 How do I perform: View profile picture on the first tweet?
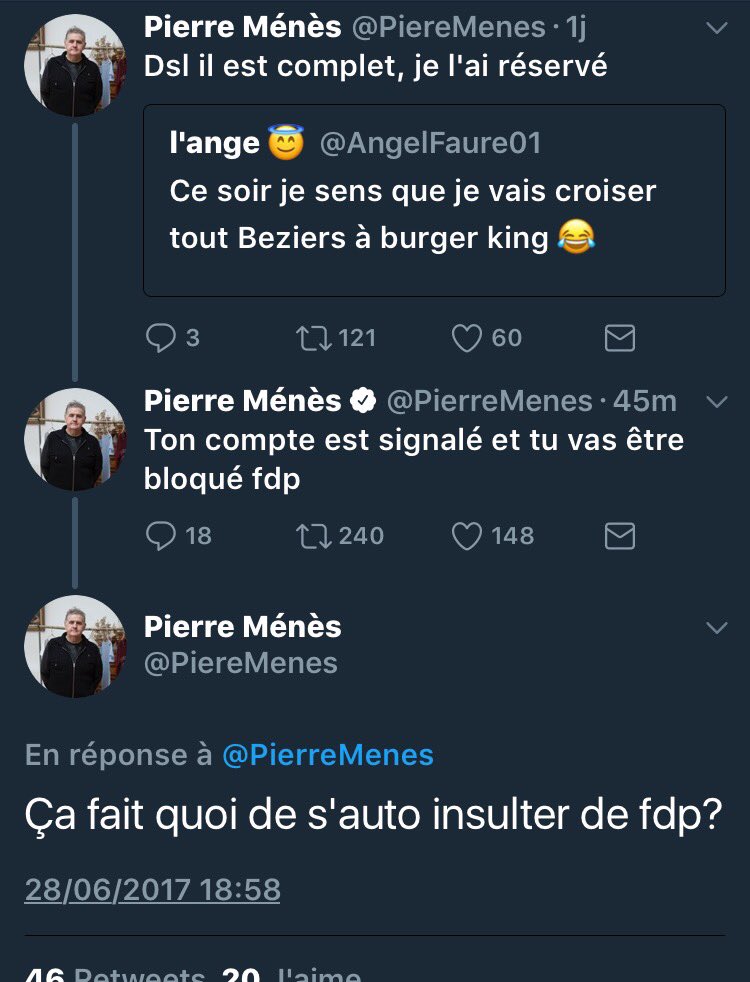coord(74,65)
